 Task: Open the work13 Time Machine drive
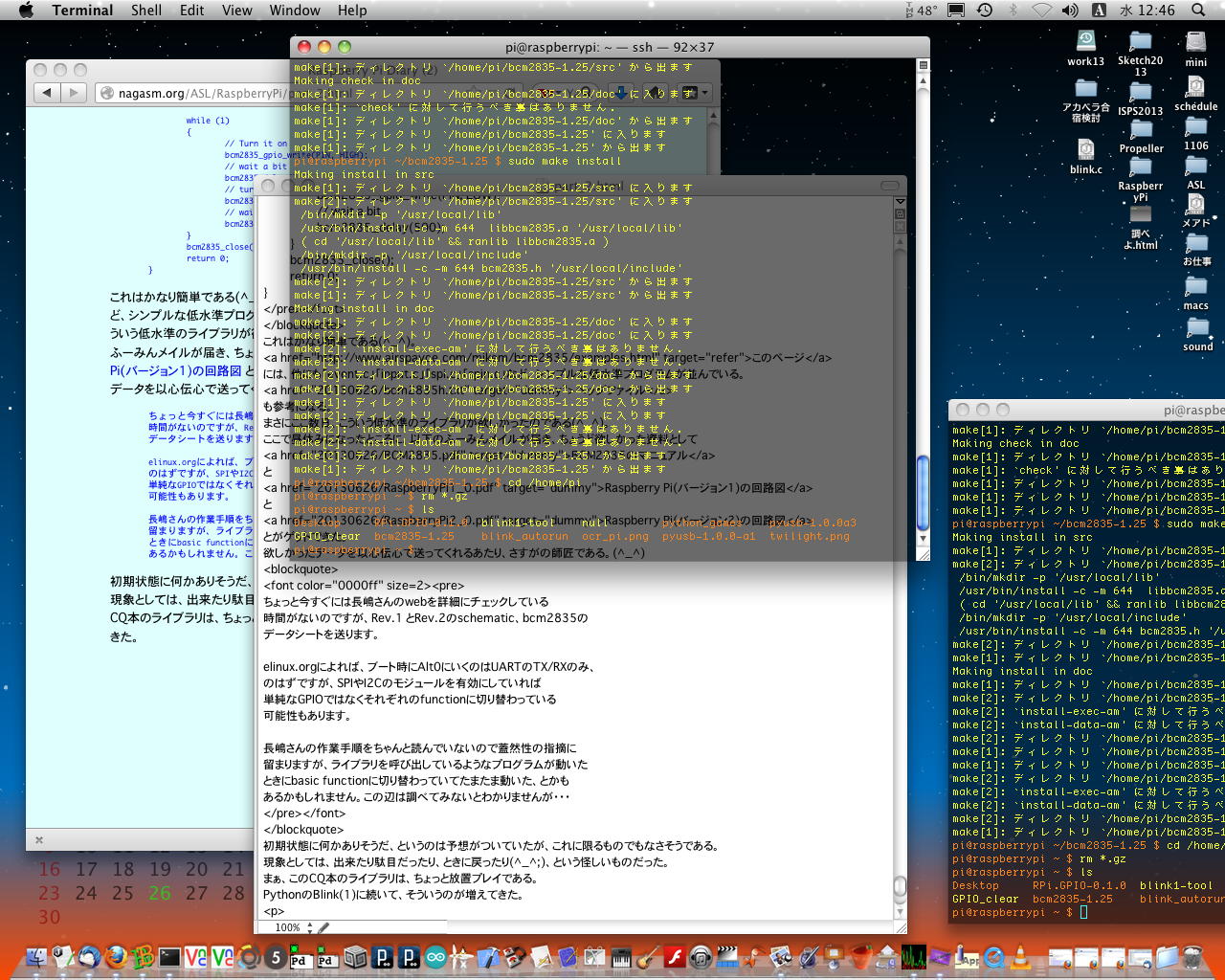[1085, 41]
